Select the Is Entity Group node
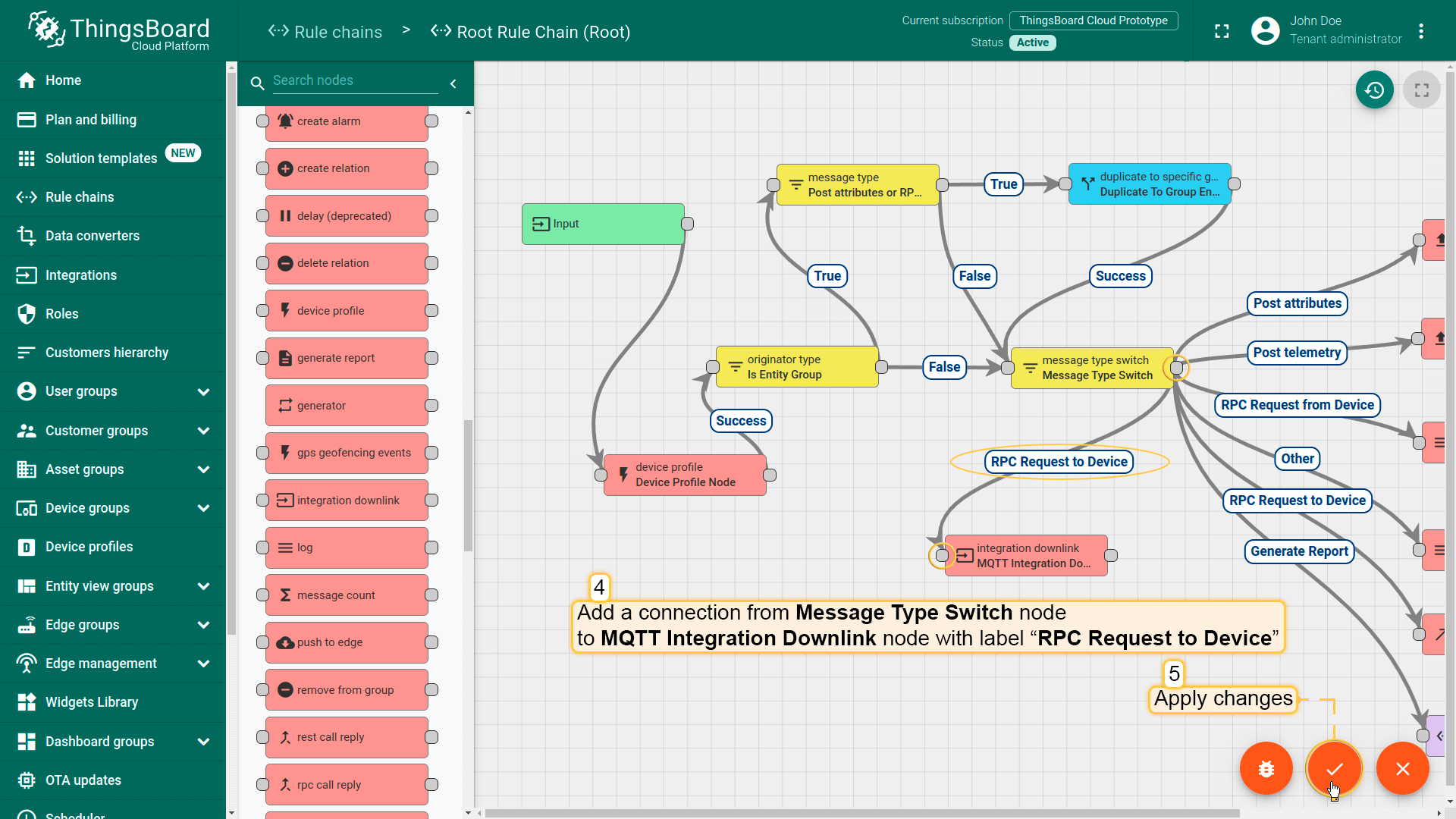The image size is (1456, 819). point(797,367)
